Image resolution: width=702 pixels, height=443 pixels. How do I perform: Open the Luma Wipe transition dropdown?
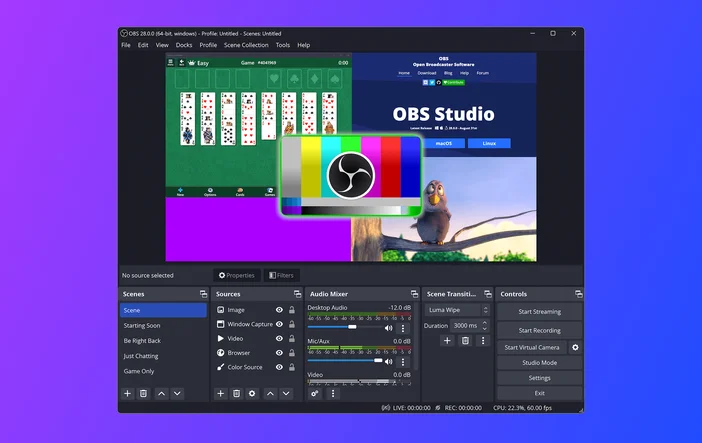(x=457, y=310)
